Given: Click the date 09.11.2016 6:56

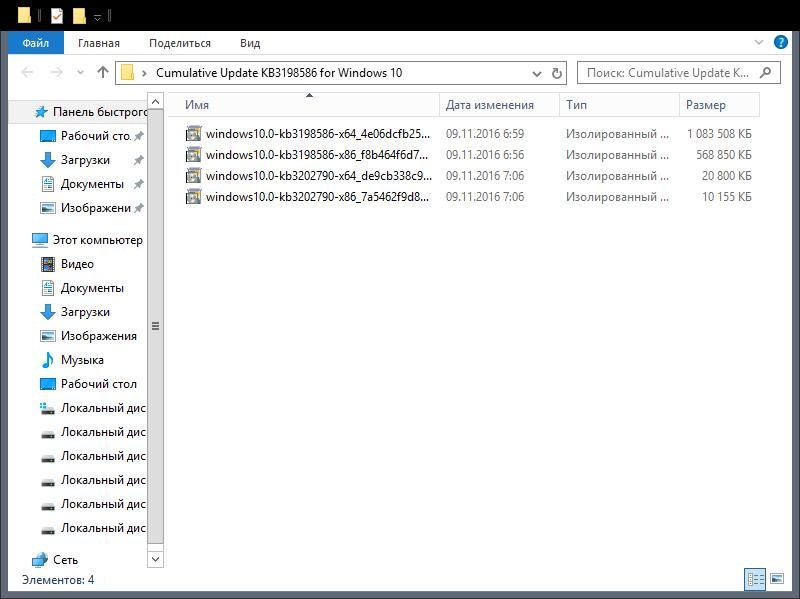Looking at the screenshot, I should pyautogui.click(x=485, y=155).
